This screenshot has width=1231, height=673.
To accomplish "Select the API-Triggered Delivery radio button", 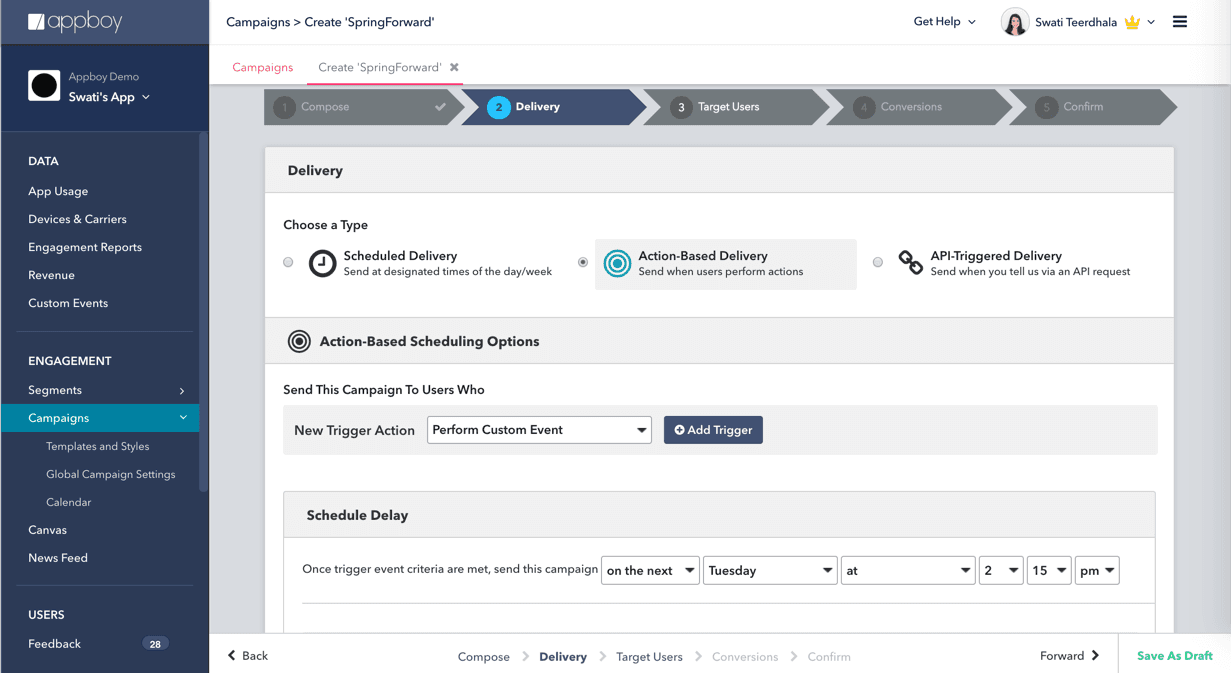I will [878, 263].
